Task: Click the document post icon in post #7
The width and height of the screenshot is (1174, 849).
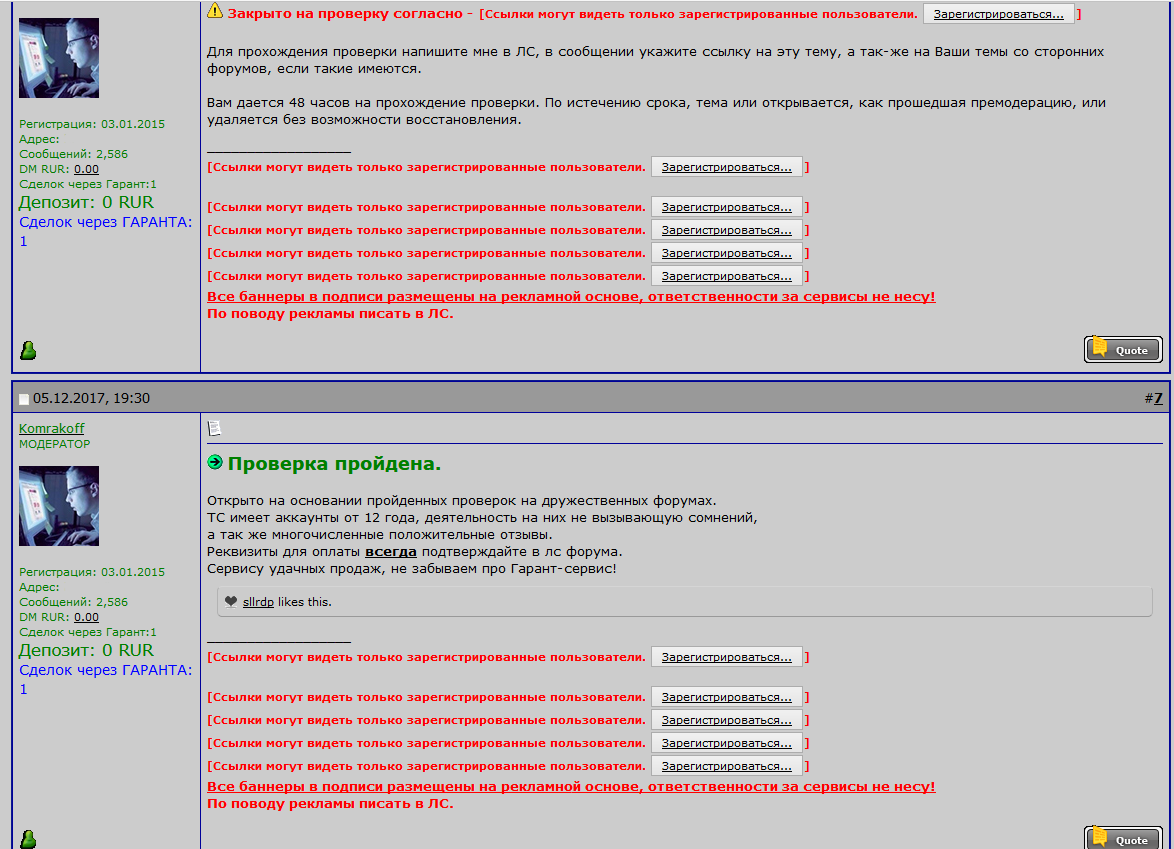Action: point(214,428)
